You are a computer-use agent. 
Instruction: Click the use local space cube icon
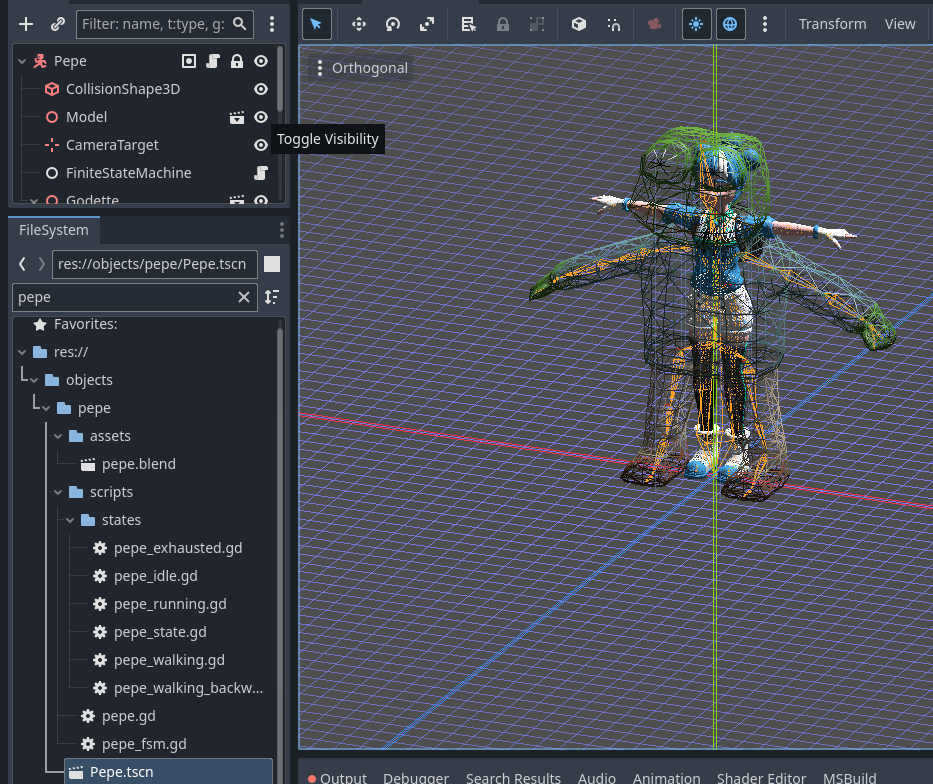(x=579, y=24)
